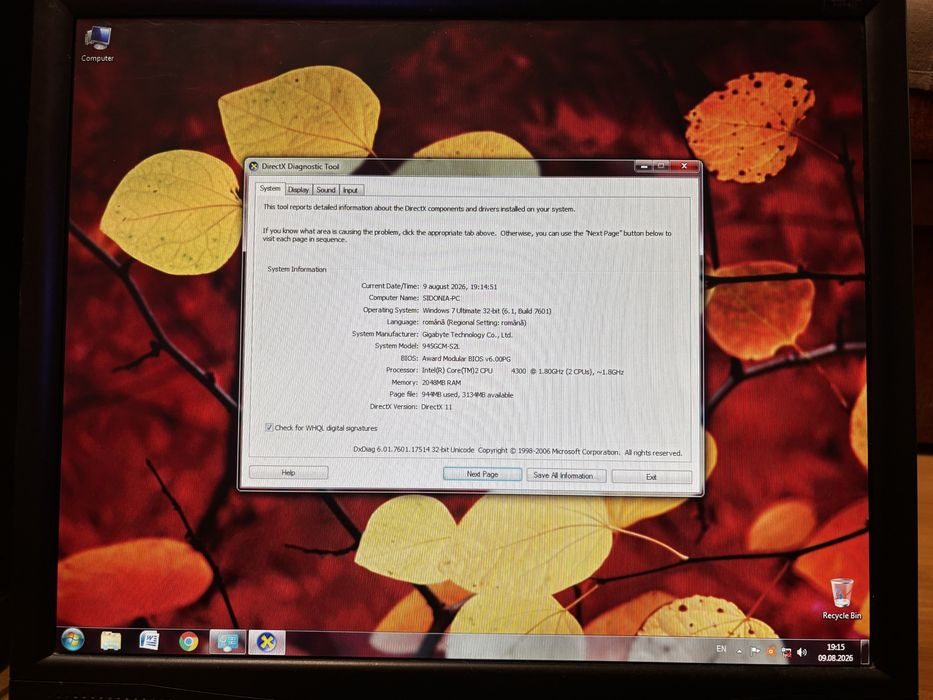Switch to the Sound tab
The width and height of the screenshot is (933, 700).
coord(326,189)
